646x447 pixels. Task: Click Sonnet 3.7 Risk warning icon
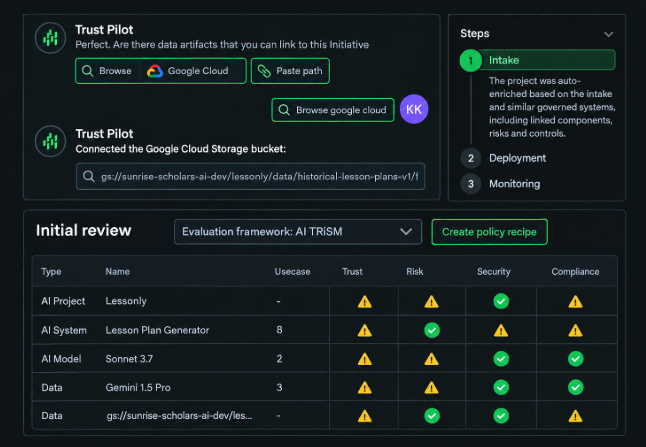431,359
